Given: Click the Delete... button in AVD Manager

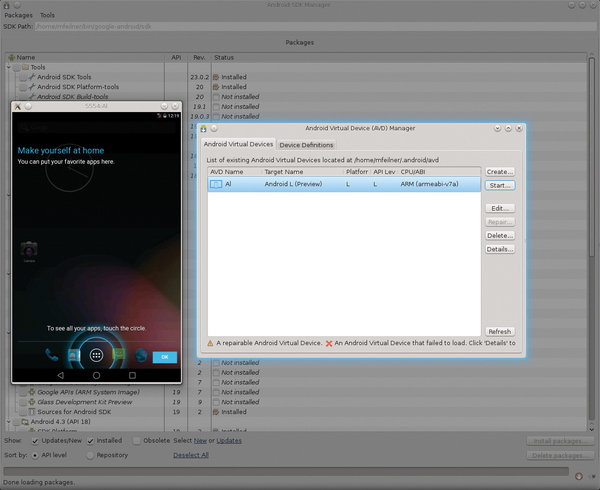Looking at the screenshot, I should [500, 236].
